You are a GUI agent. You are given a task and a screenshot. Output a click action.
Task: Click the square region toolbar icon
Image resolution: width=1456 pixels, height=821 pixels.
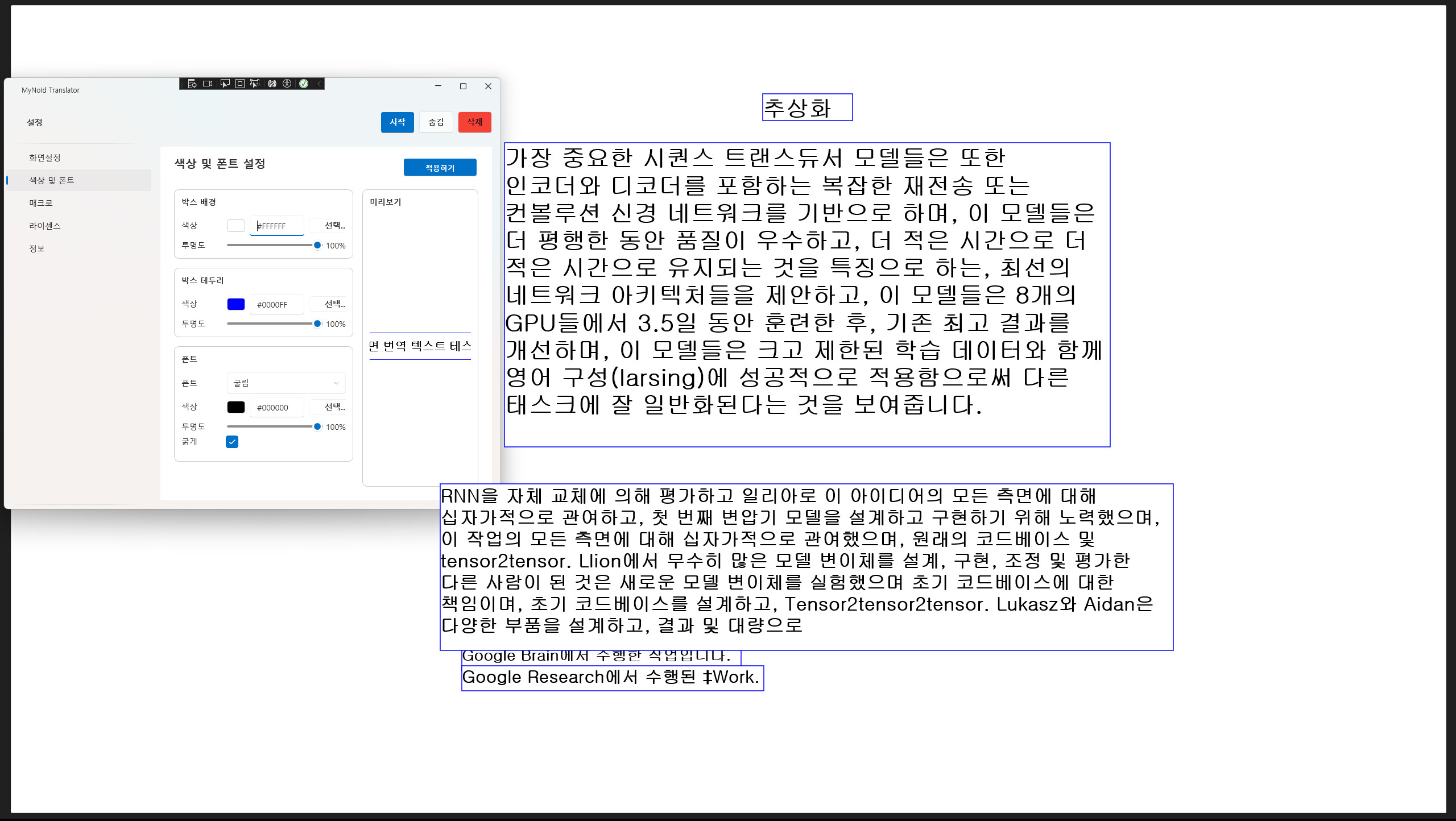click(240, 84)
